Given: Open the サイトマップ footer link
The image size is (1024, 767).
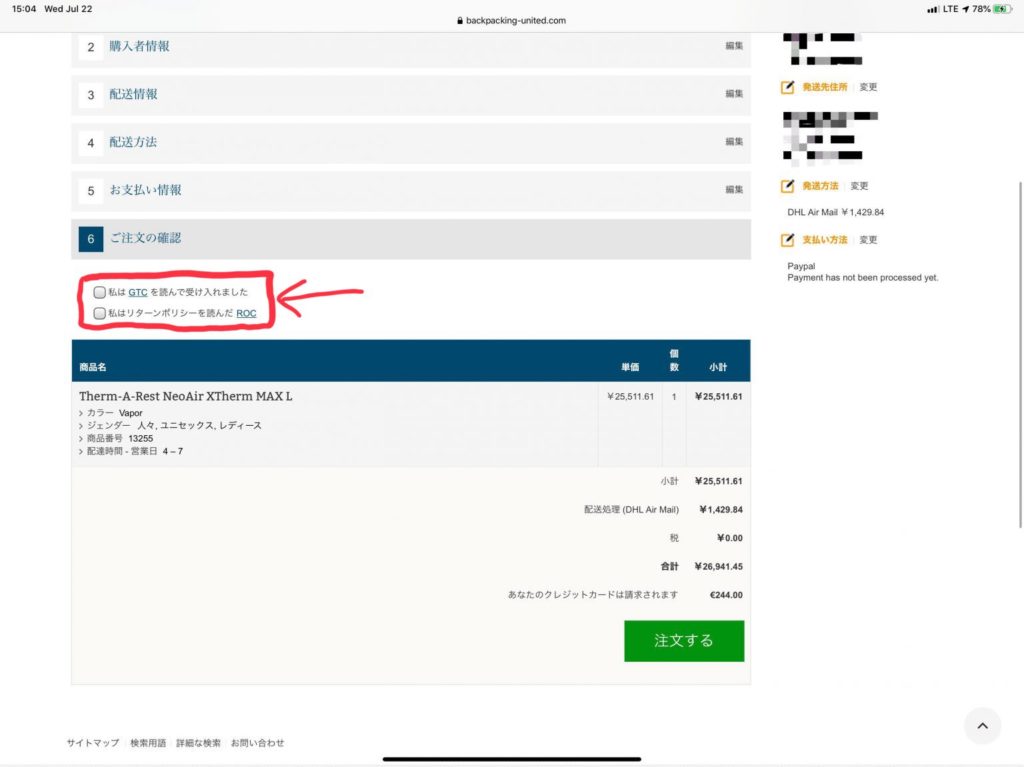Looking at the screenshot, I should pyautogui.click(x=93, y=743).
